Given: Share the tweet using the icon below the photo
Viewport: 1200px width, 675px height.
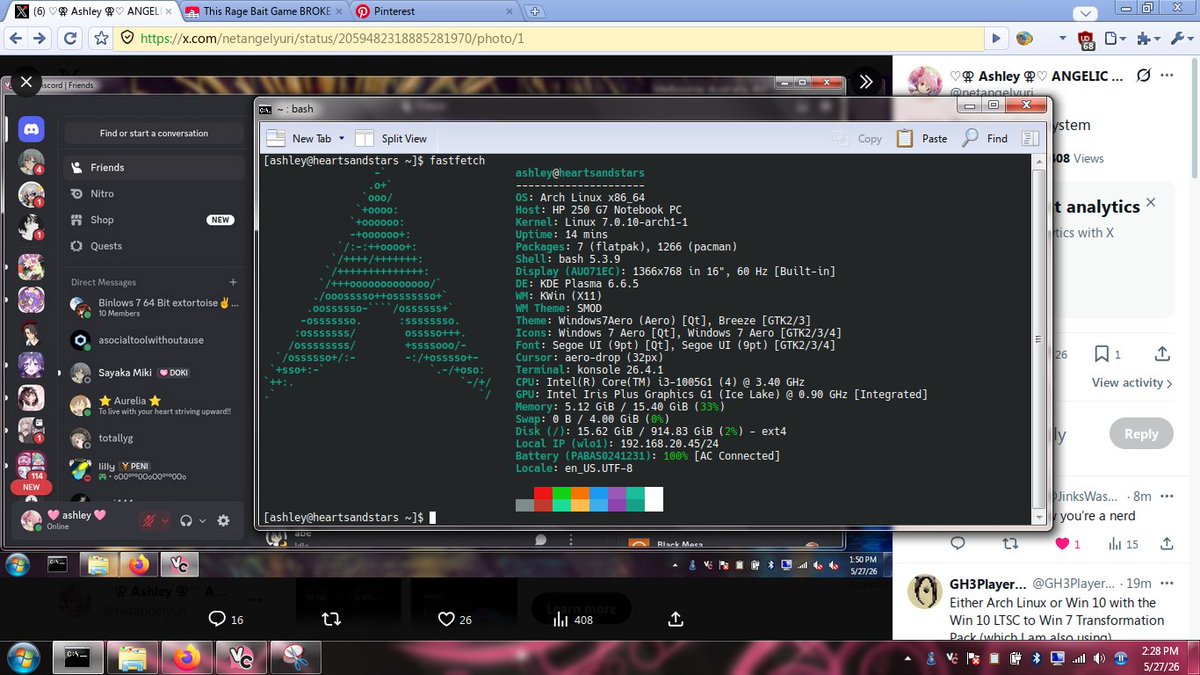Looking at the screenshot, I should (x=676, y=620).
